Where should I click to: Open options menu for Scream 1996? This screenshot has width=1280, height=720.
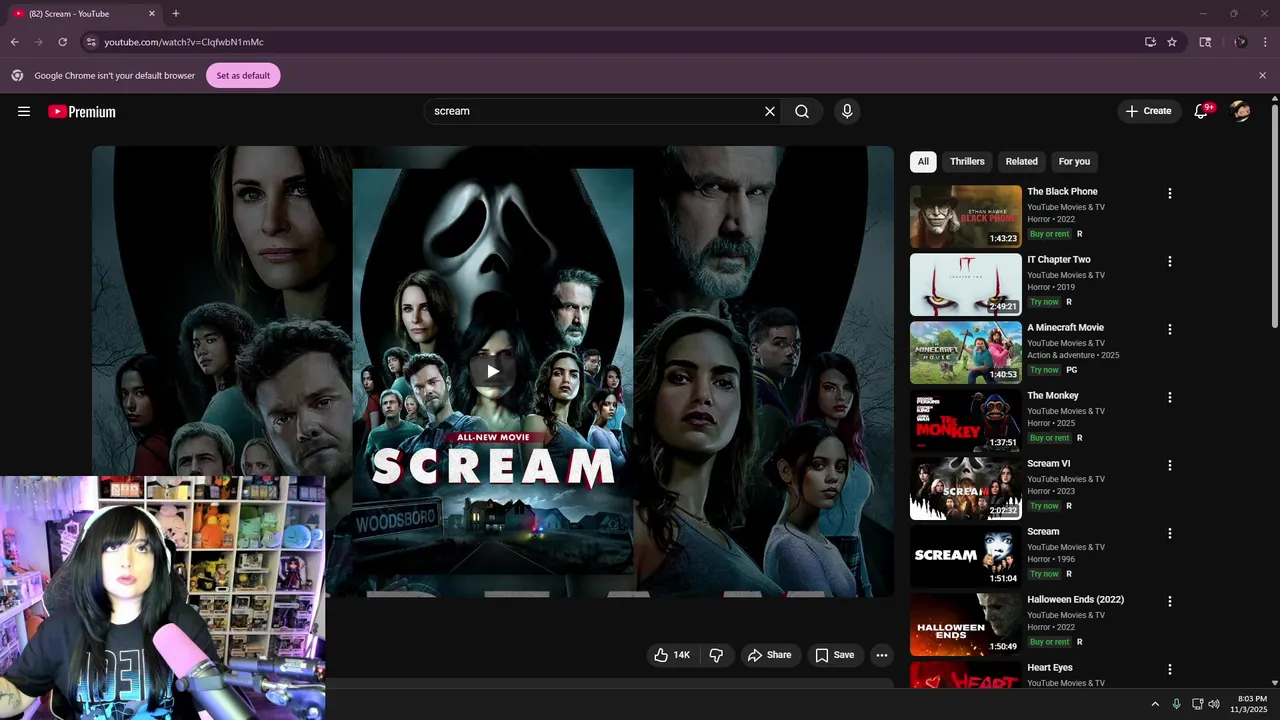coord(1170,534)
